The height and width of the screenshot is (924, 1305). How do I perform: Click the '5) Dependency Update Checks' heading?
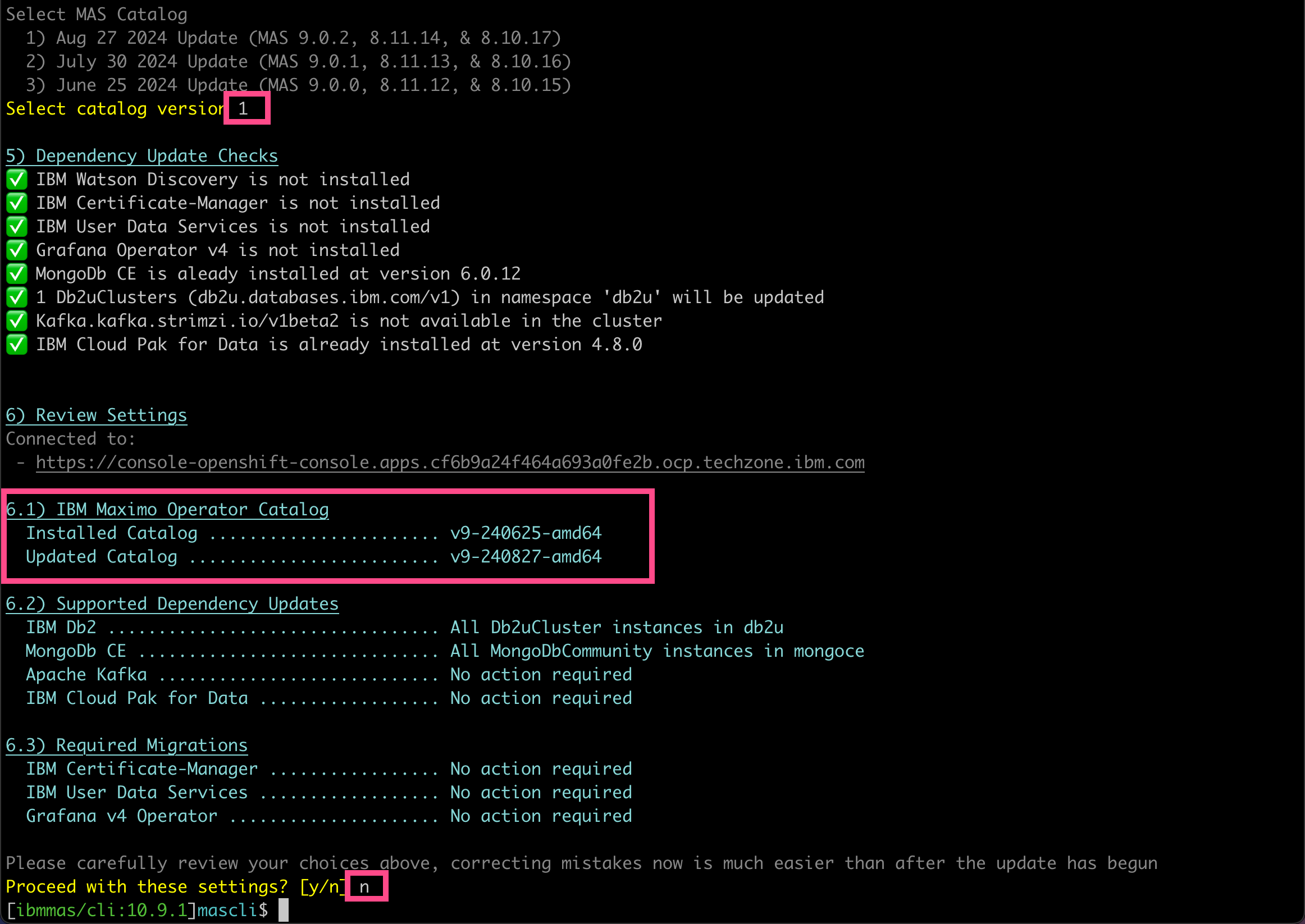[142, 156]
